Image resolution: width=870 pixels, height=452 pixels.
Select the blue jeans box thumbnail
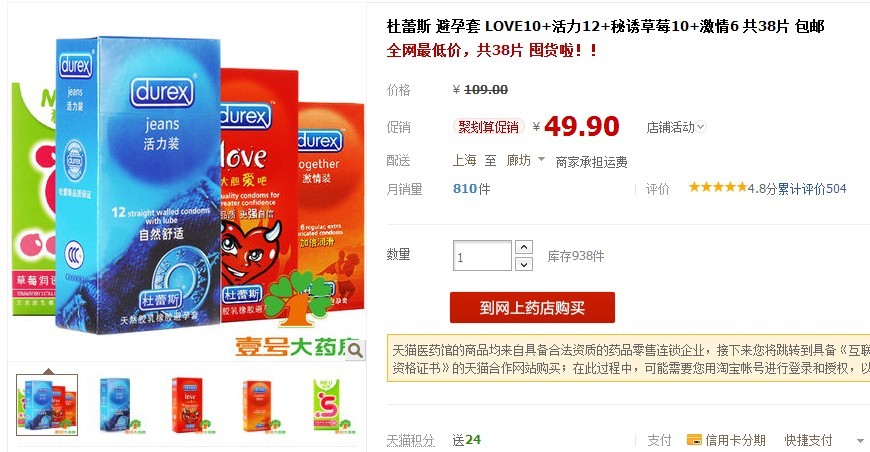pyautogui.click(x=118, y=405)
